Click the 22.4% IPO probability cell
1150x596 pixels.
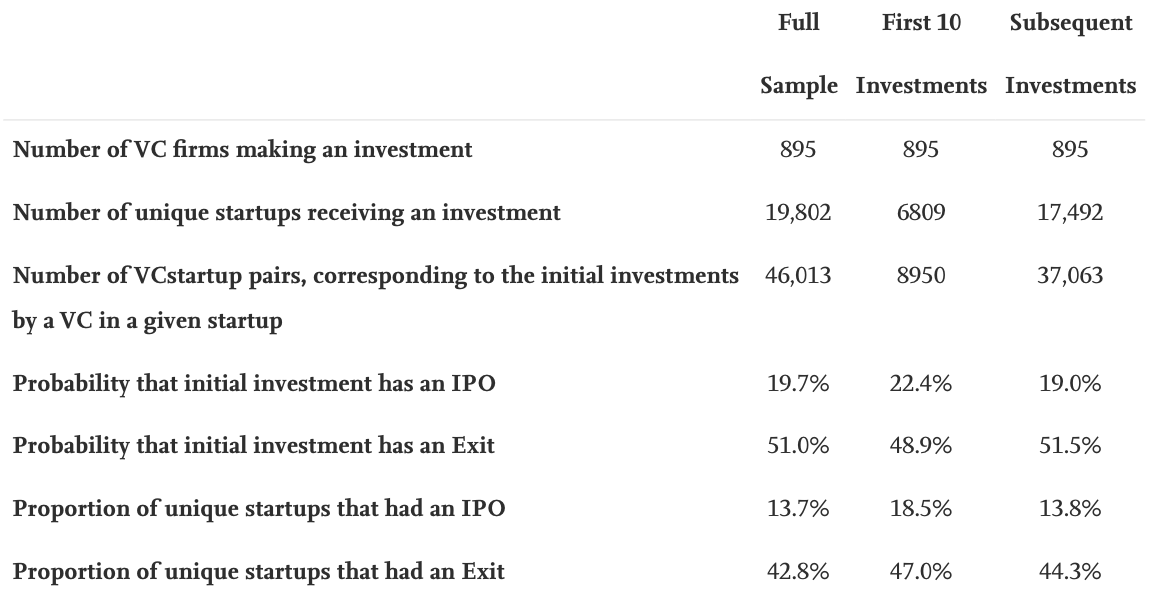click(921, 384)
